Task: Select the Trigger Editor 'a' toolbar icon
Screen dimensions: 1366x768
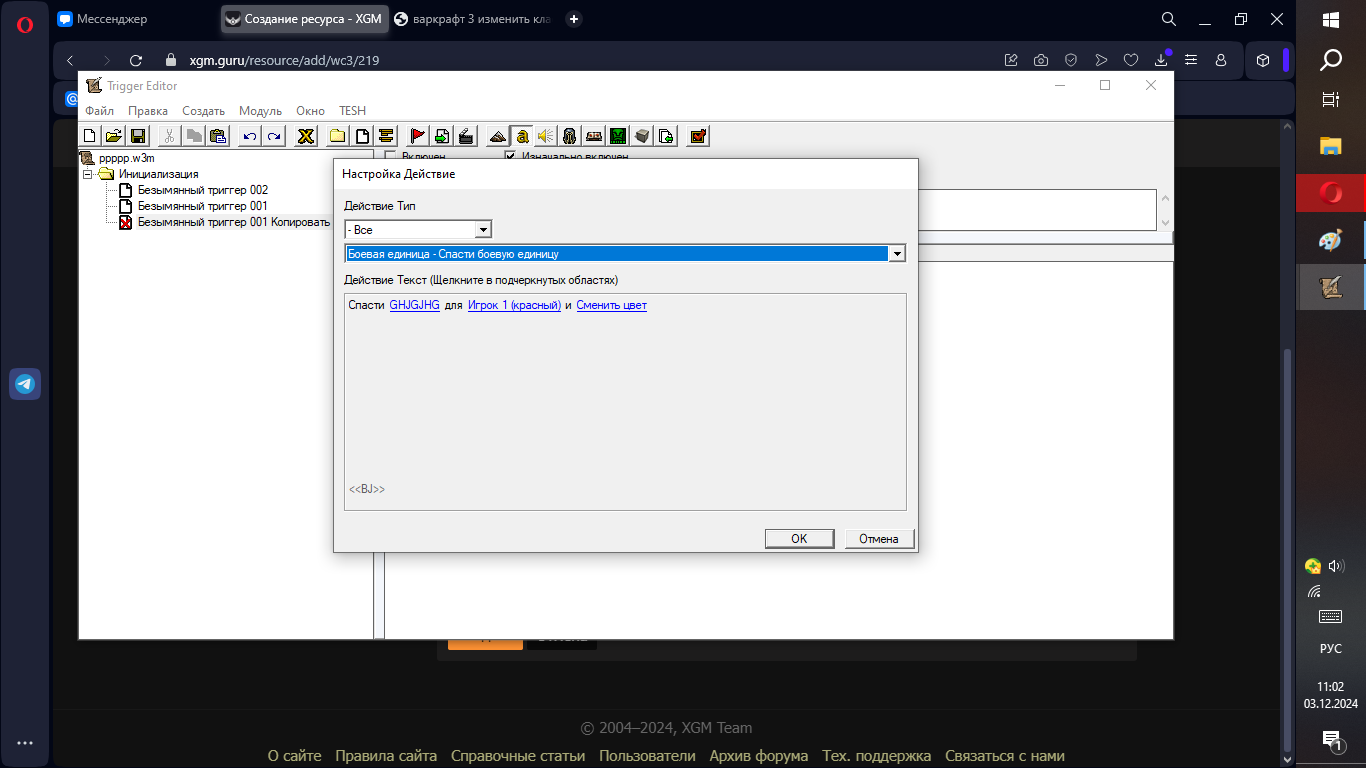Action: pyautogui.click(x=522, y=136)
